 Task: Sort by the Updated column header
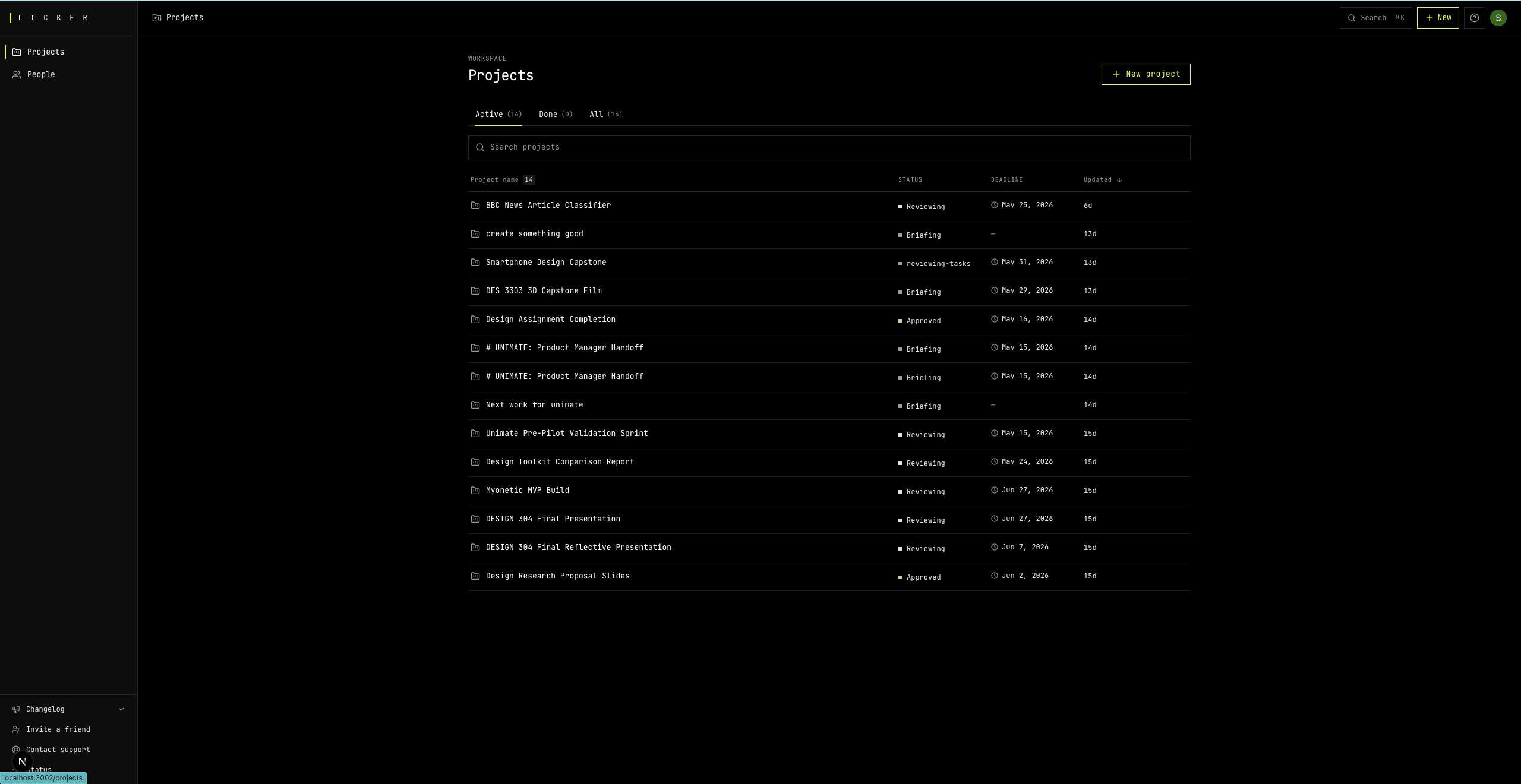(x=1102, y=180)
